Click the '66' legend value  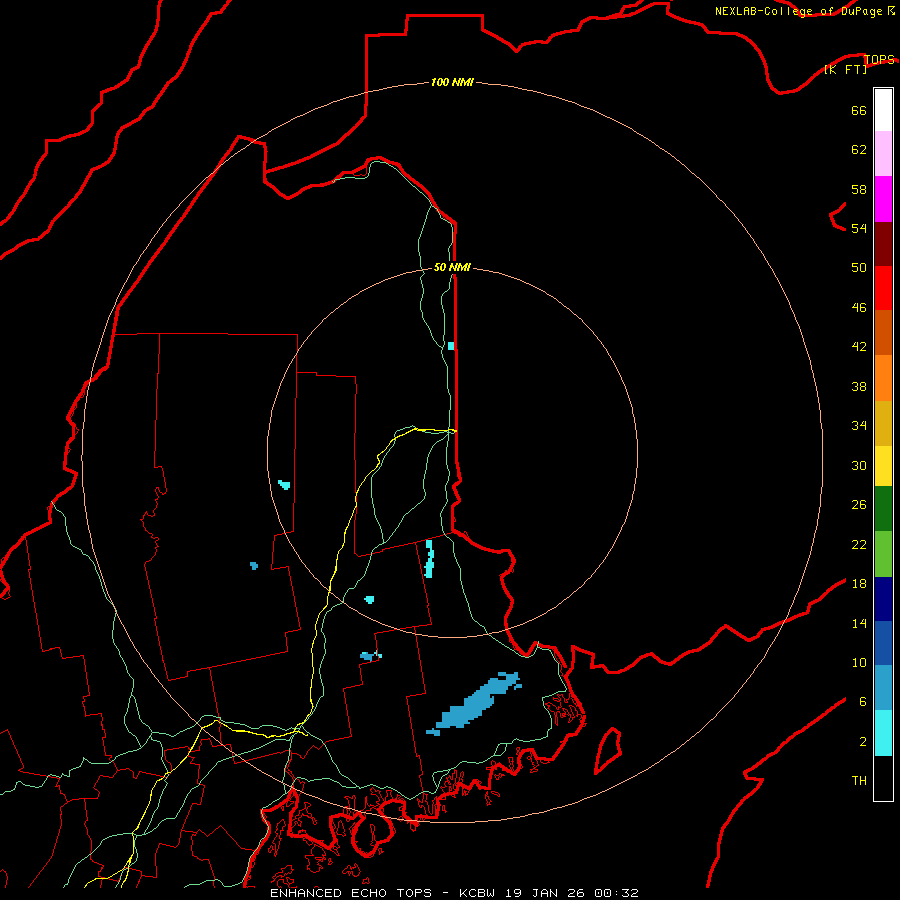pos(859,110)
